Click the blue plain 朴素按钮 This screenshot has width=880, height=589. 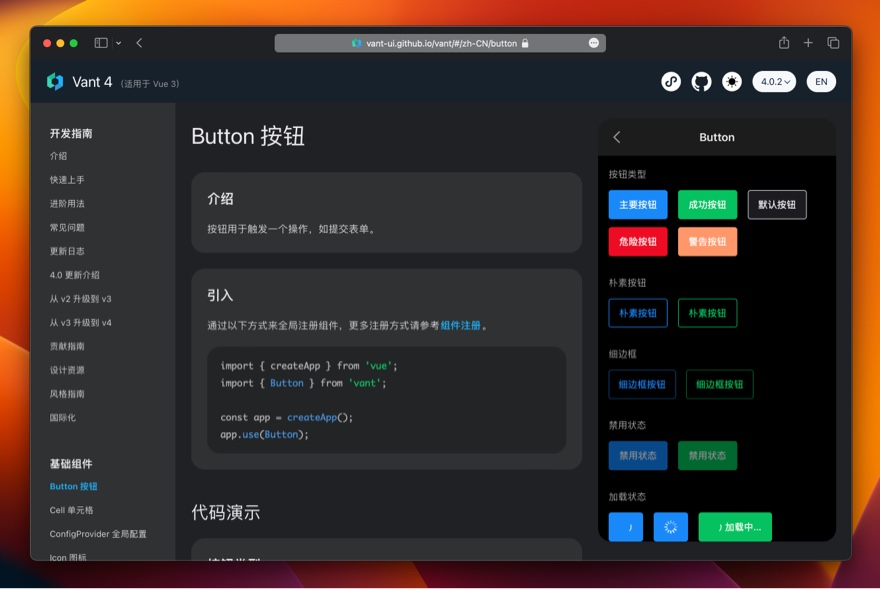pos(638,313)
